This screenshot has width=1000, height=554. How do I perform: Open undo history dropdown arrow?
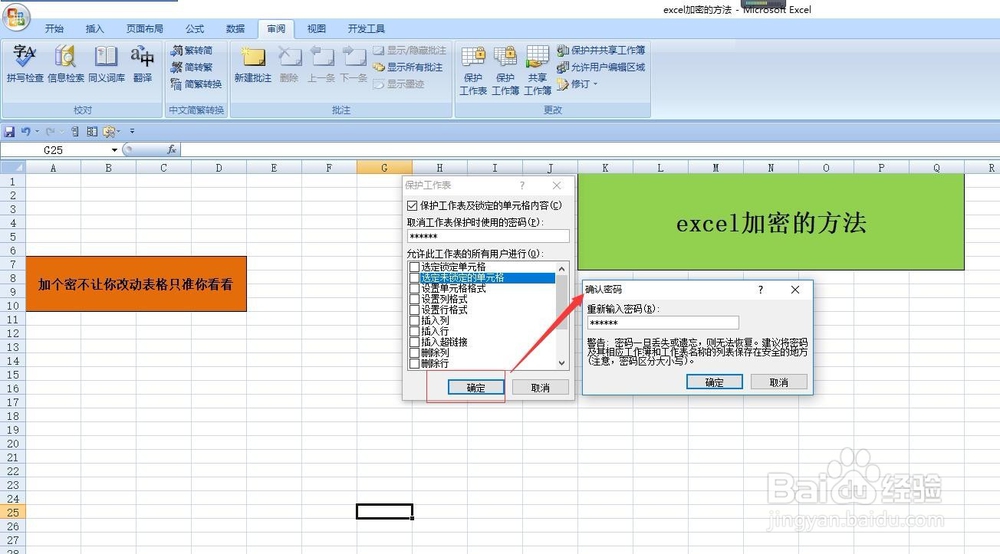(37, 131)
